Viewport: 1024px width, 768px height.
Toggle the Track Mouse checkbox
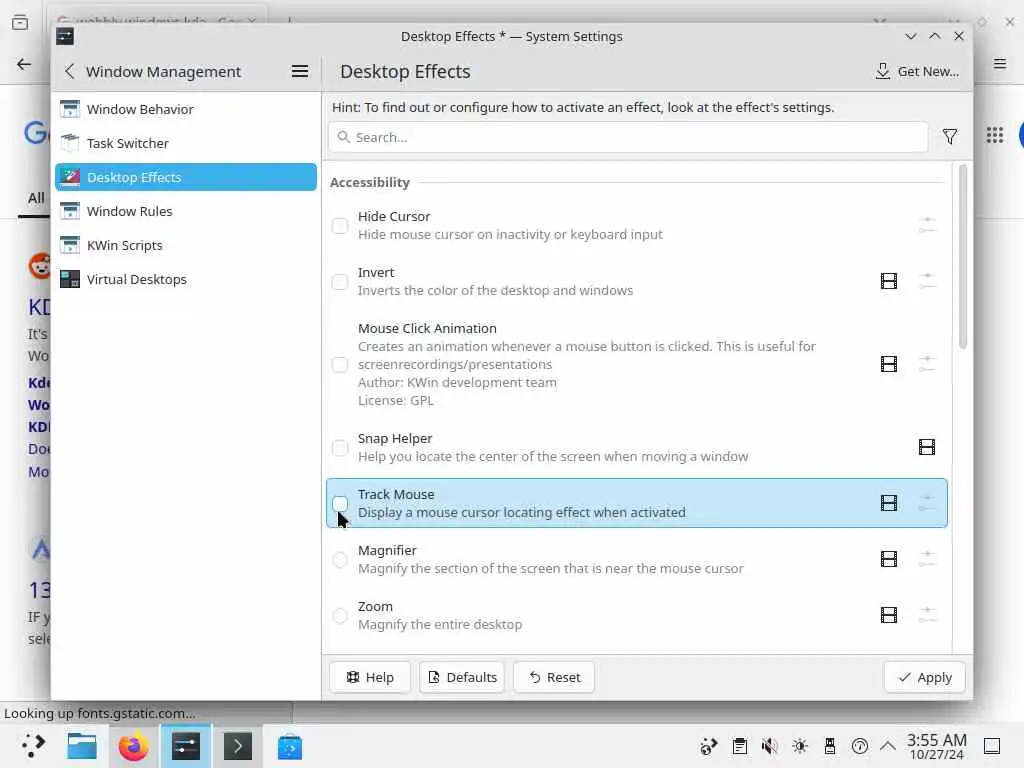coord(340,503)
